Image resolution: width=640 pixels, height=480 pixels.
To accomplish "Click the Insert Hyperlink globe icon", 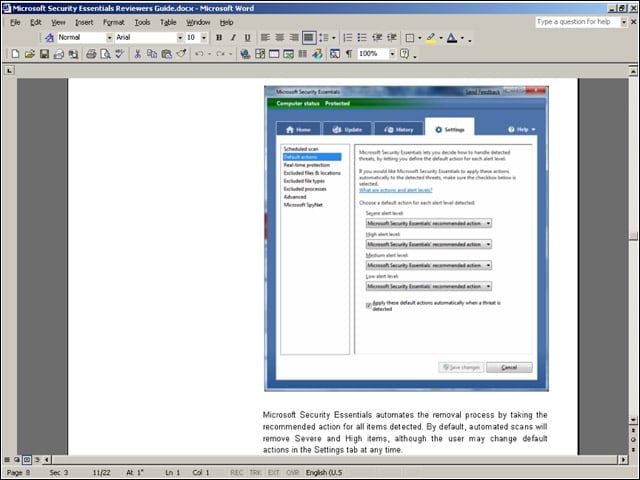I will pyautogui.click(x=245, y=54).
